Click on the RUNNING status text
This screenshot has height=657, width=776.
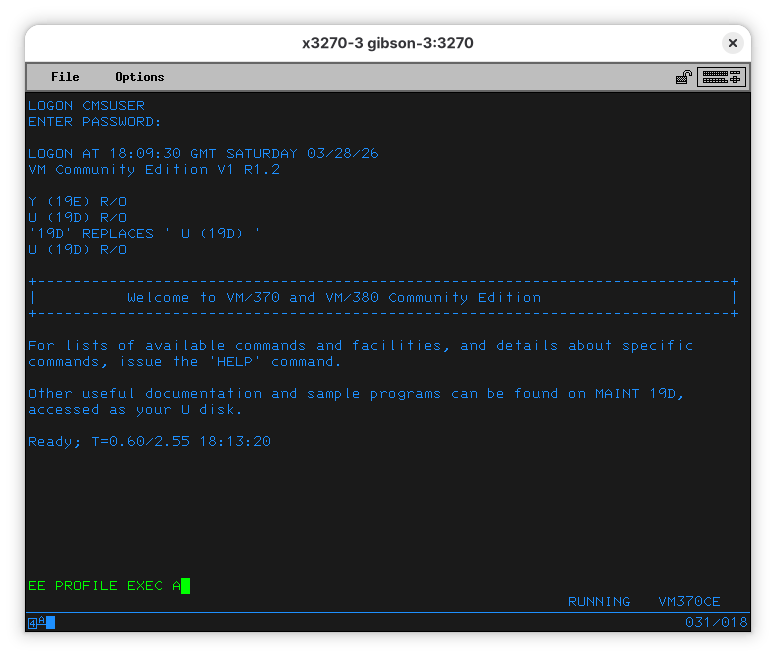coord(599,602)
